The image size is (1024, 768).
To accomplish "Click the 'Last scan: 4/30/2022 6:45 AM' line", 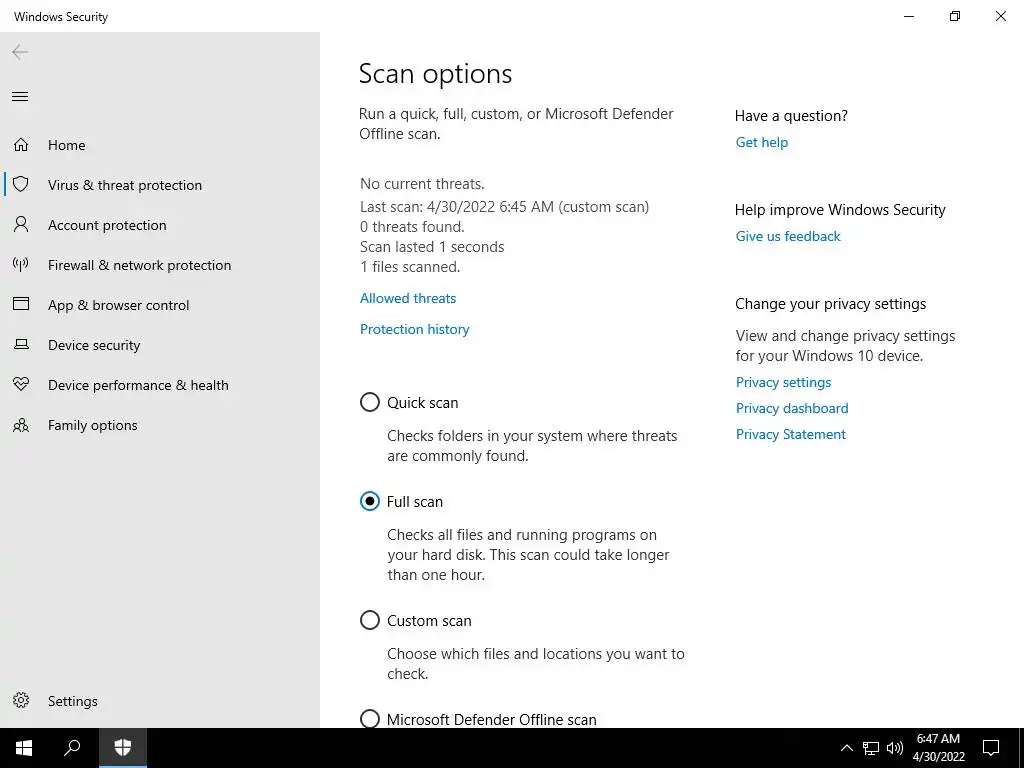I will [504, 207].
